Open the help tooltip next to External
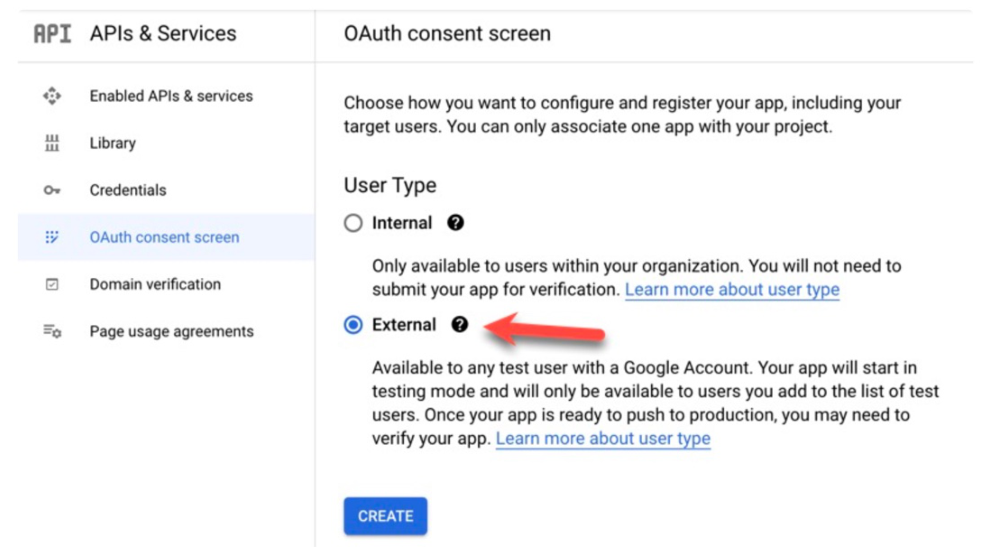Image resolution: width=992 pixels, height=548 pixels. (x=460, y=325)
